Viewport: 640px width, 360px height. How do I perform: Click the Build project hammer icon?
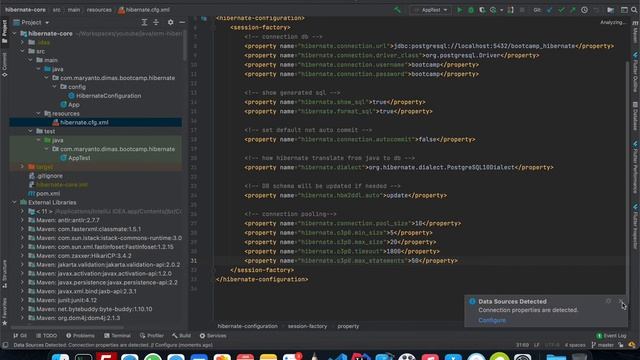(x=397, y=10)
